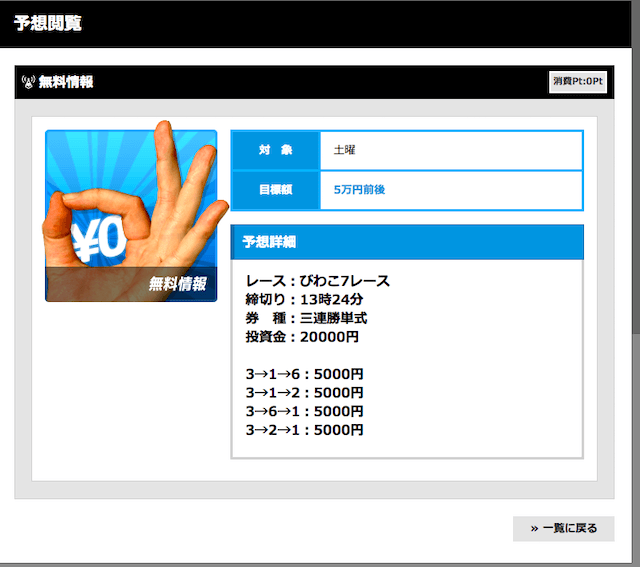Click the 無料情報 caption on the thumbnail
The image size is (640, 567).
(177, 284)
